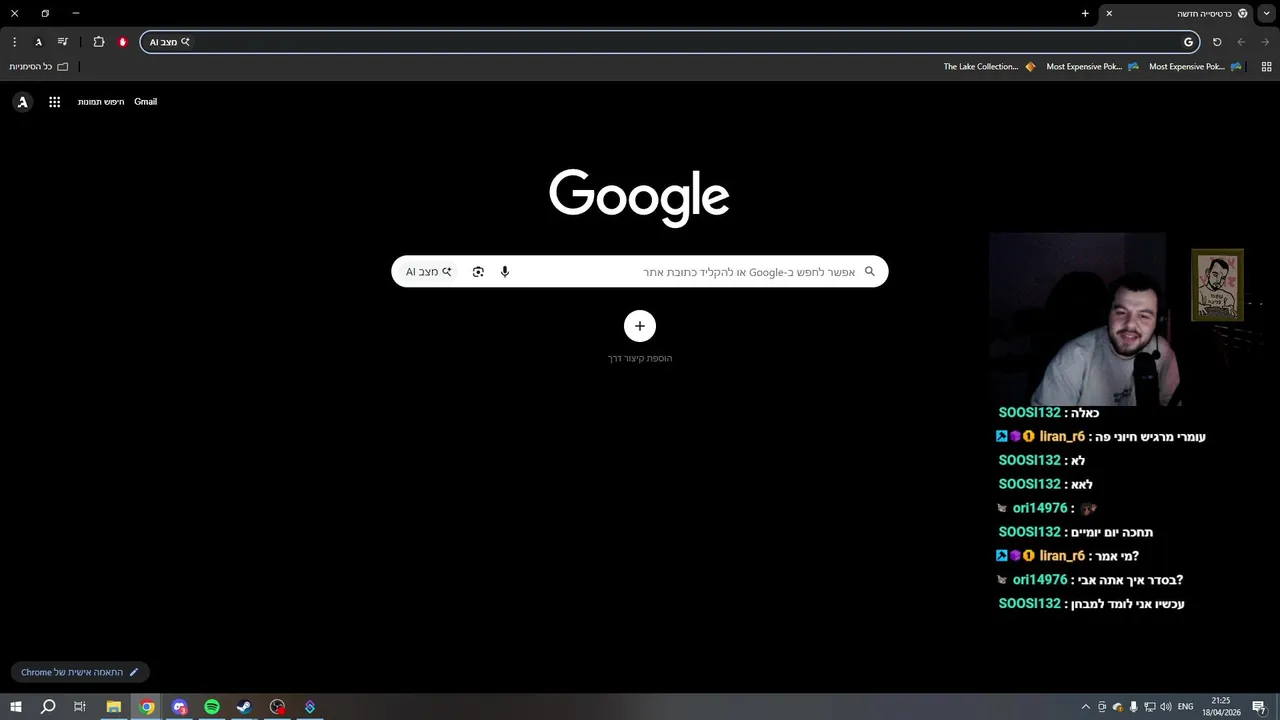Open Google Lens image search icon
The width and height of the screenshot is (1280, 720).
(478, 272)
